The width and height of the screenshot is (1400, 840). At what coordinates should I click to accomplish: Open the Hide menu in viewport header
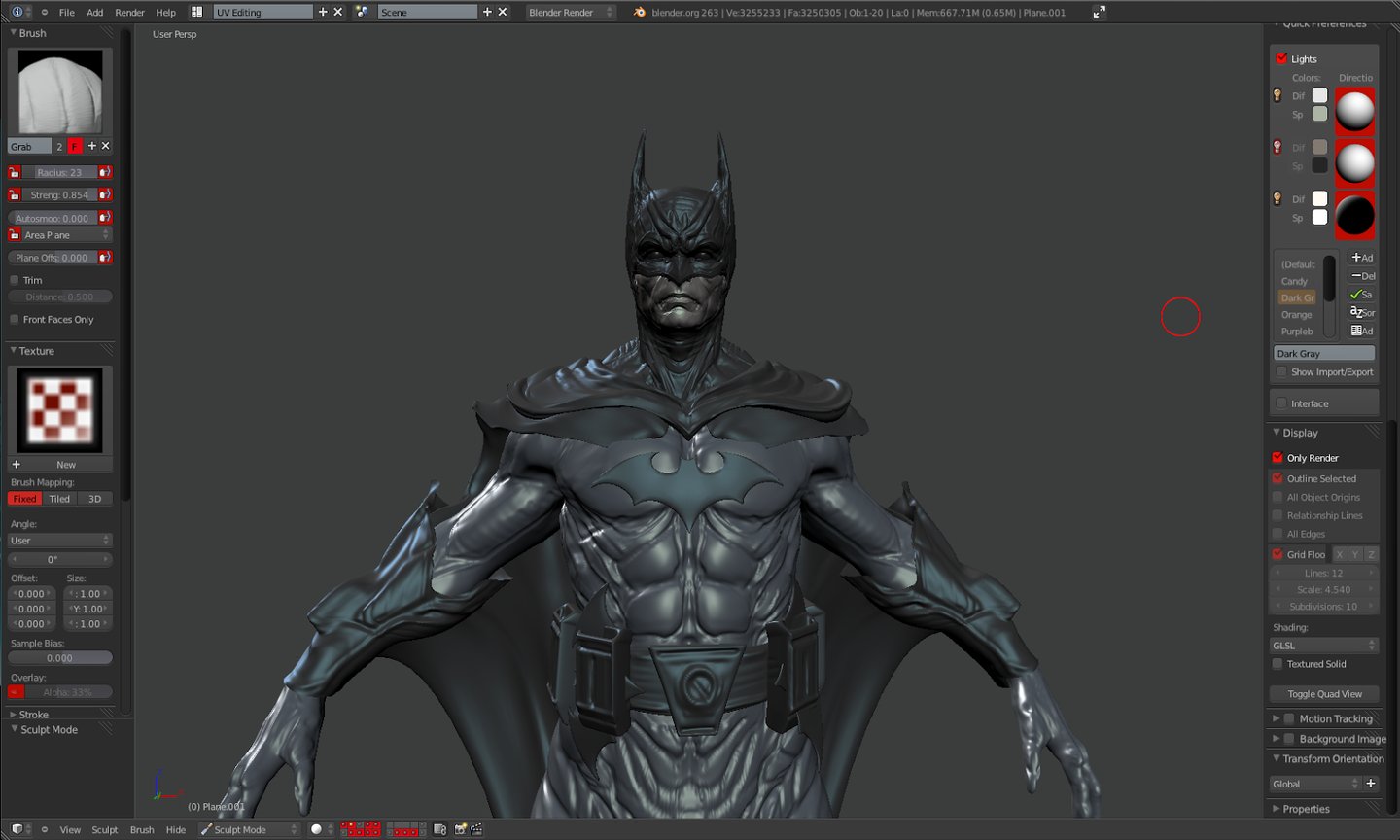click(176, 830)
